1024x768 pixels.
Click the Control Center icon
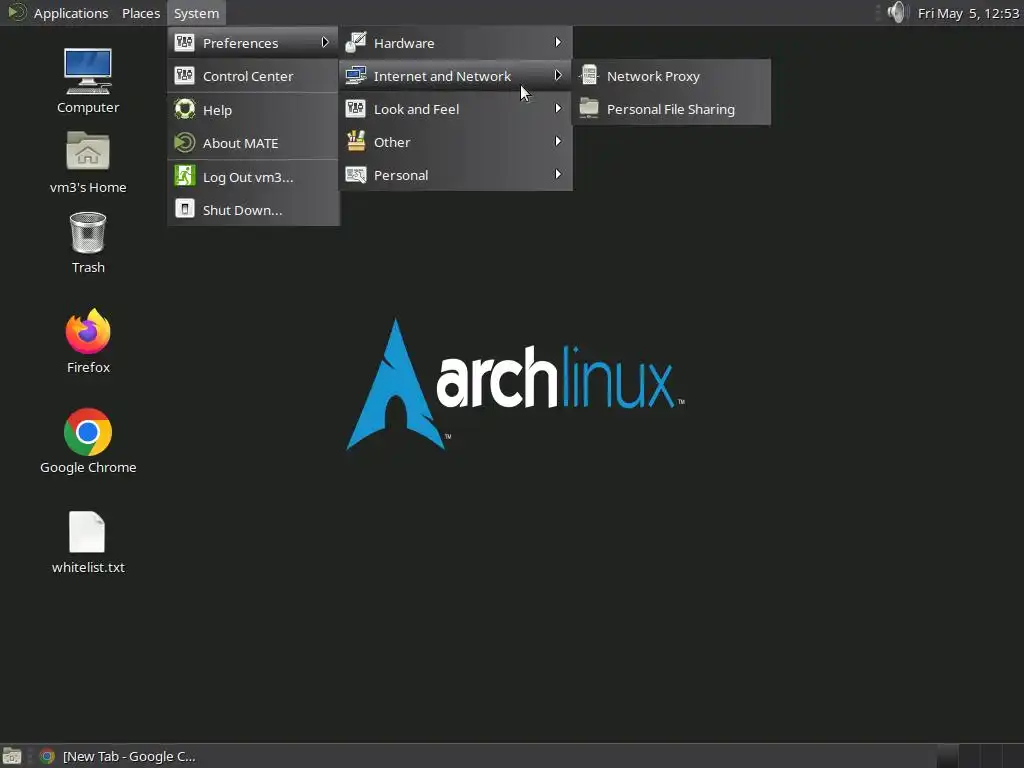click(185, 76)
